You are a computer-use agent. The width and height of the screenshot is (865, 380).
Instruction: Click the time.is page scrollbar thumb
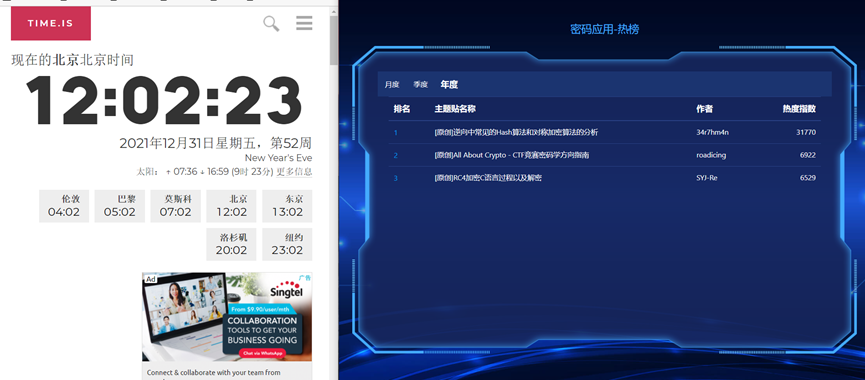coord(334,40)
